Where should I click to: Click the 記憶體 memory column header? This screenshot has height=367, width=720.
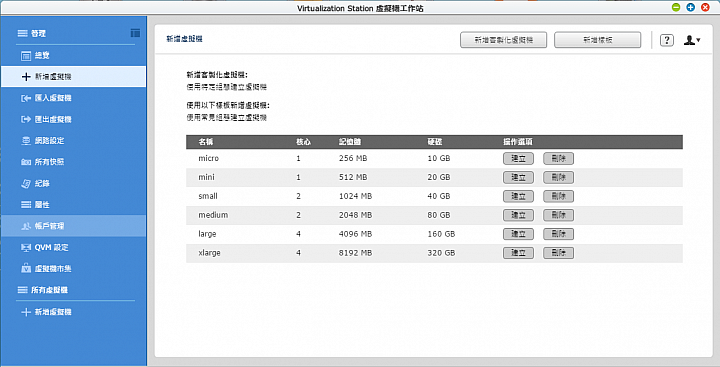click(350, 142)
